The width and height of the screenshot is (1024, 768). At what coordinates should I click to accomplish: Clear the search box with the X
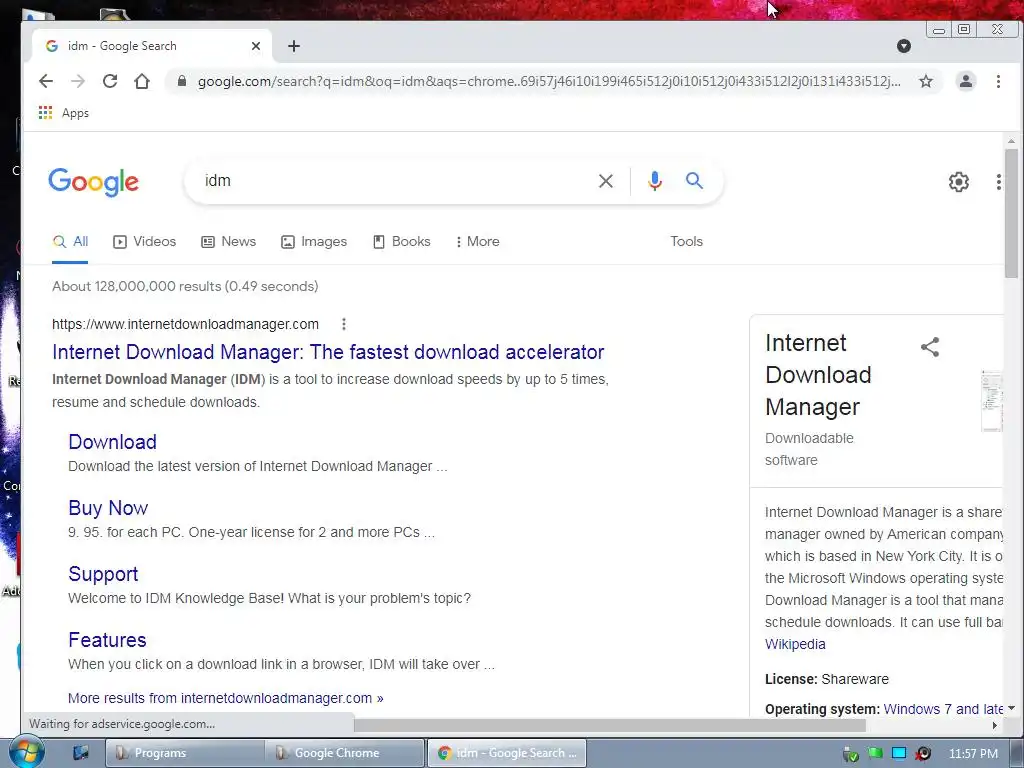(x=605, y=181)
